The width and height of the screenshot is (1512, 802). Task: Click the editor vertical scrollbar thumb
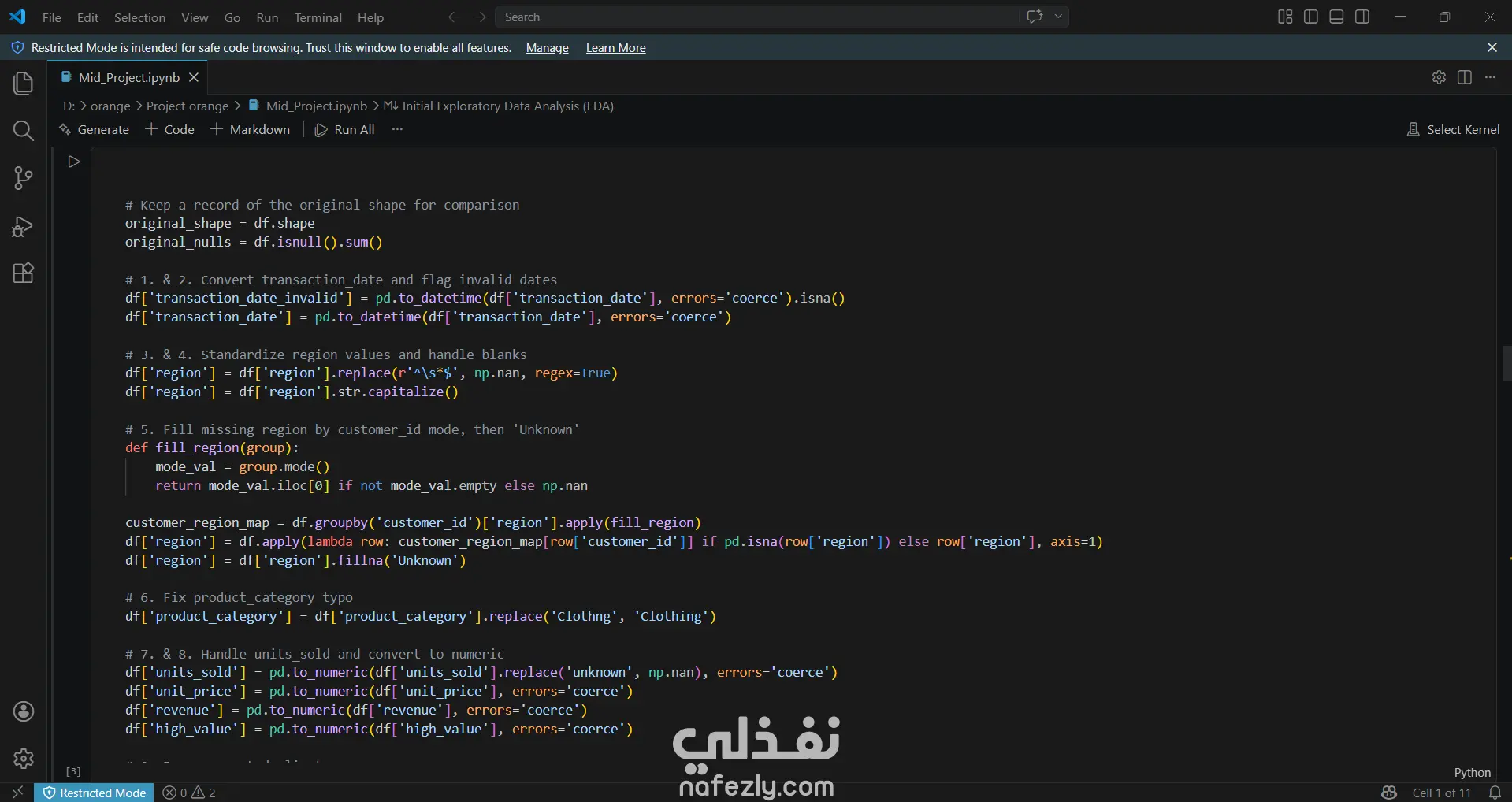click(x=1506, y=363)
